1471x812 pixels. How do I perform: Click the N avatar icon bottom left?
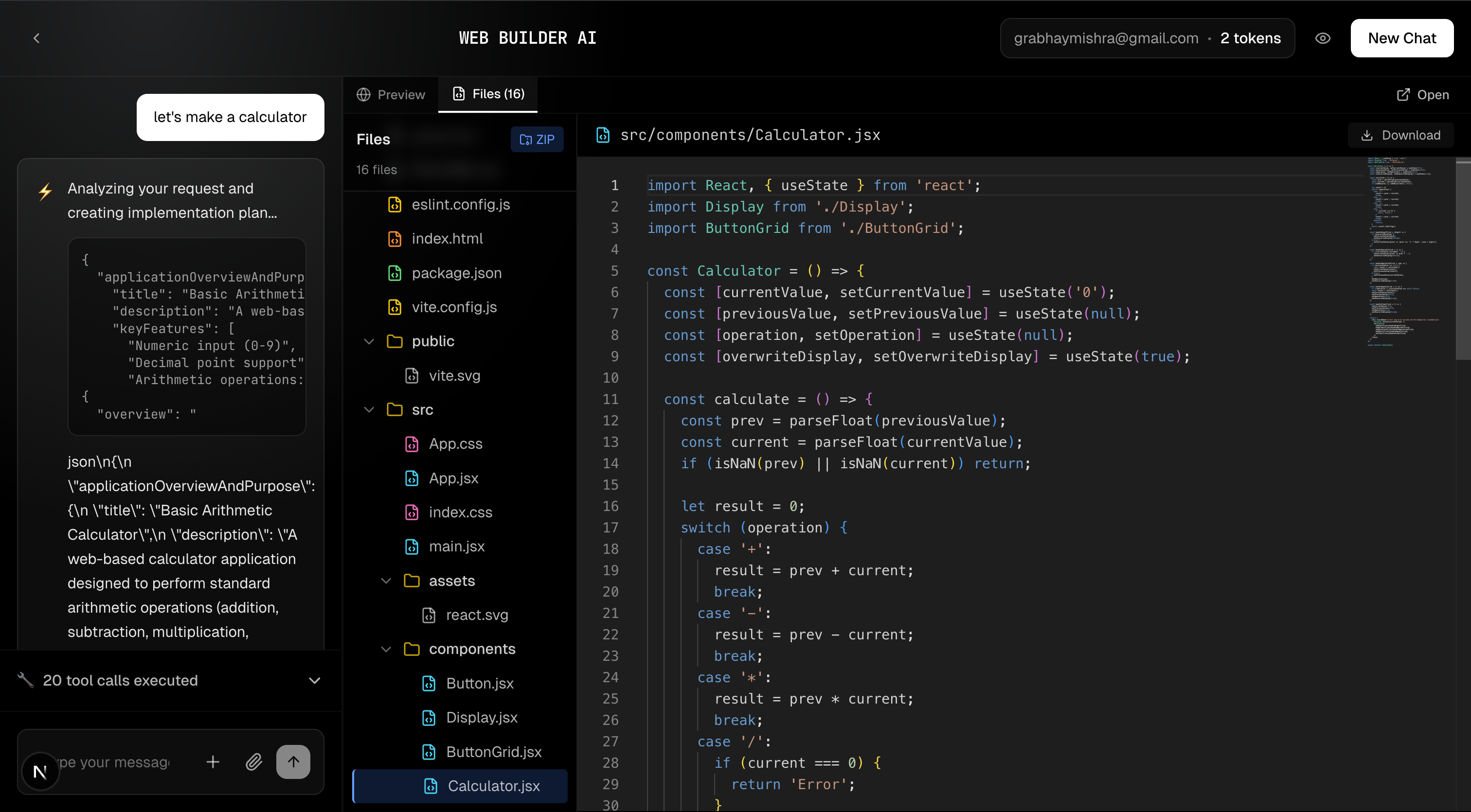(x=39, y=772)
